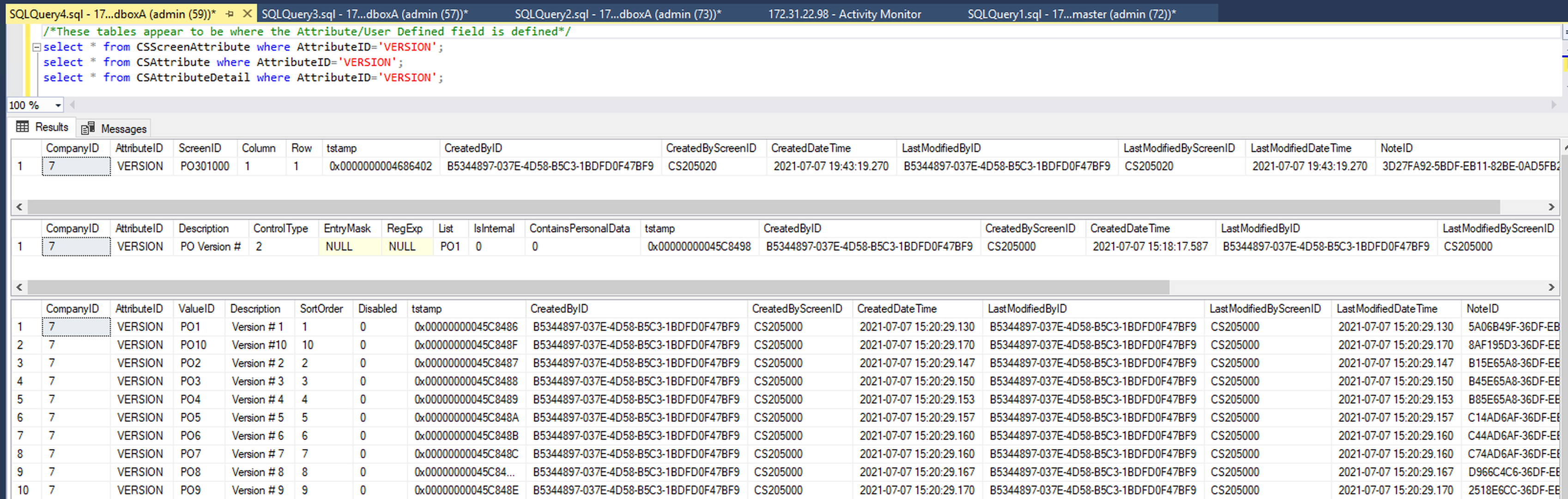Click the Results grid icon
This screenshot has height=499, width=1568.
point(23,127)
